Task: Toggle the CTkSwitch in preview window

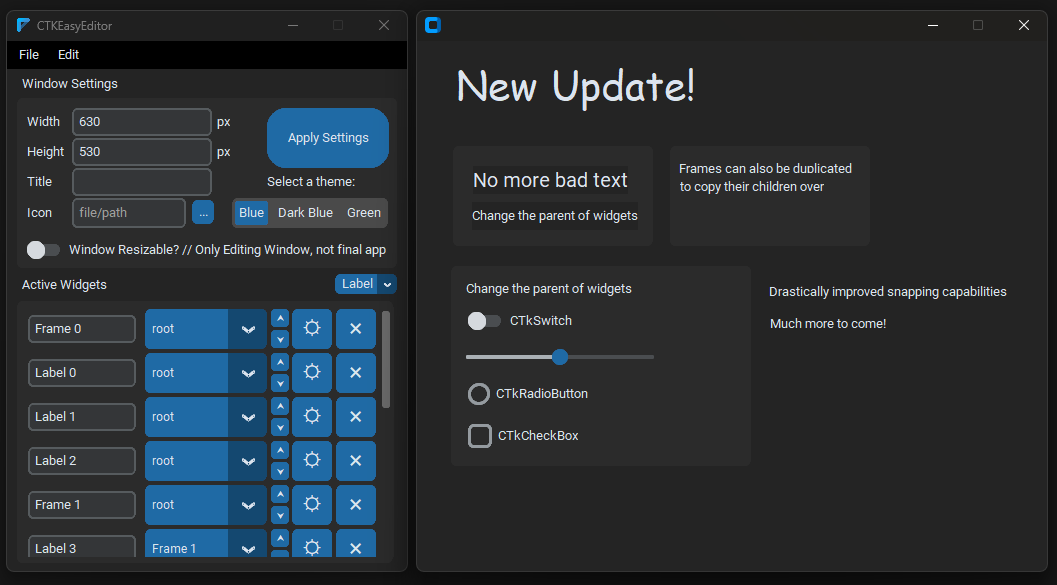Action: [484, 321]
